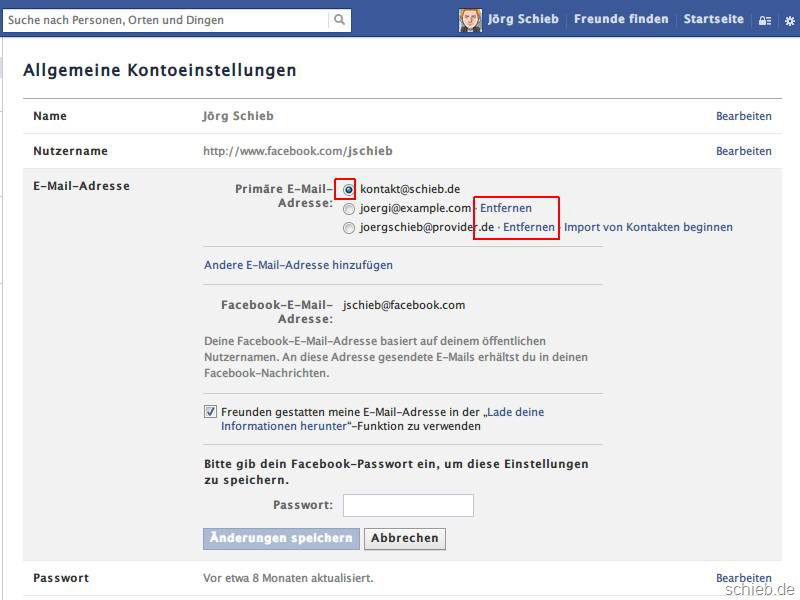Toggle the friends email download checkbox

pyautogui.click(x=210, y=412)
